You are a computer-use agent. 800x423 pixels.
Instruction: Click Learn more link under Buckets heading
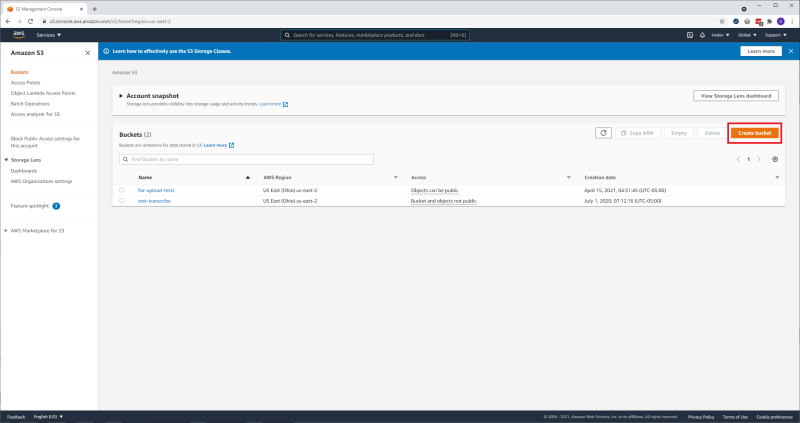215,145
